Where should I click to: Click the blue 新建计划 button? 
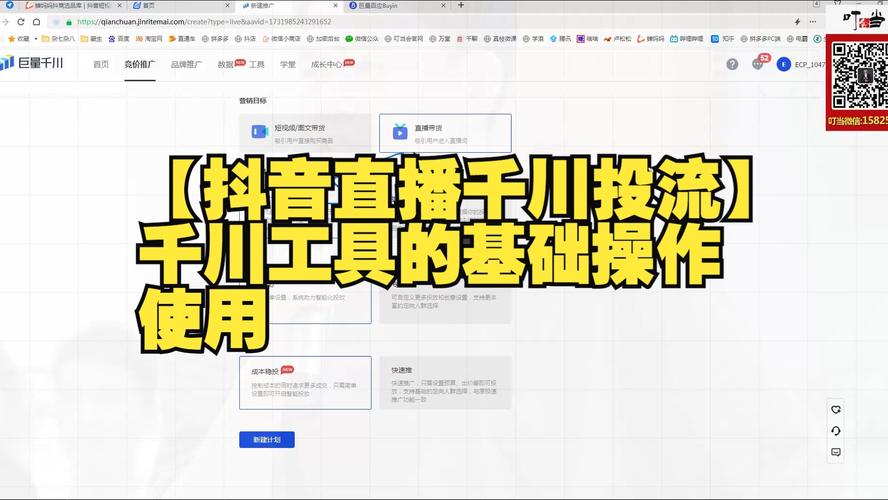coord(267,439)
